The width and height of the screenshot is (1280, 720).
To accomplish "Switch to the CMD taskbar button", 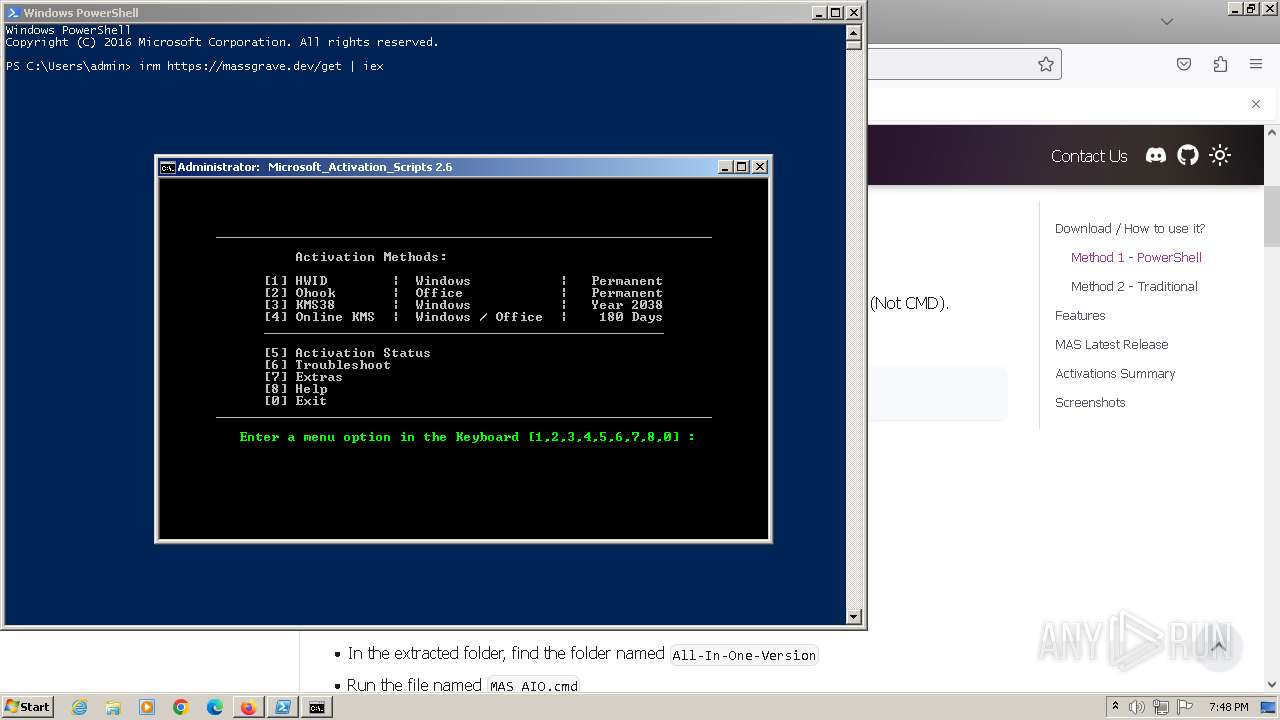I will pos(317,707).
